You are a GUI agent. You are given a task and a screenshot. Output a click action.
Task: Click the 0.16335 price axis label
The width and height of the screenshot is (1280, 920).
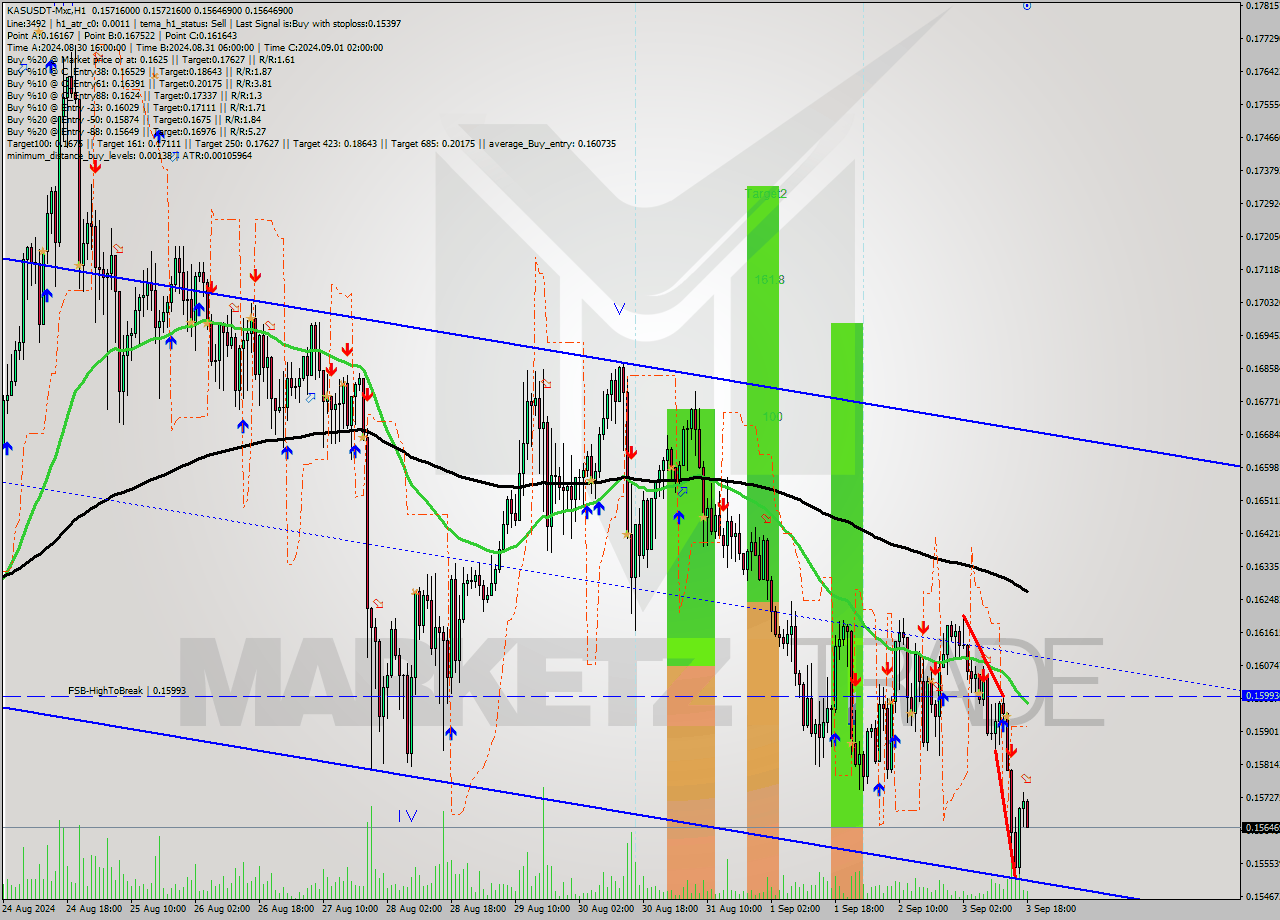click(x=1262, y=566)
